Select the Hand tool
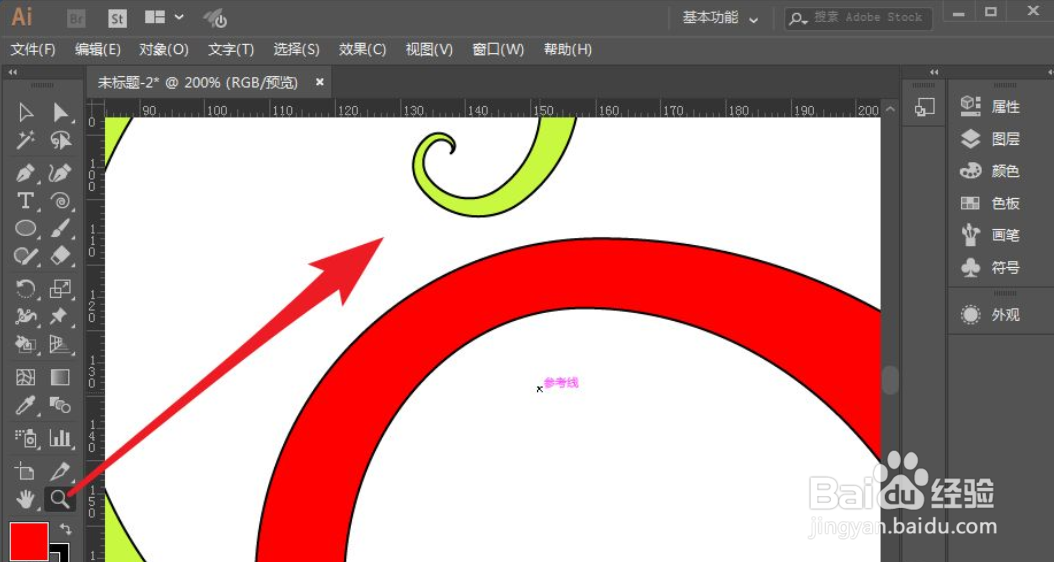The height and width of the screenshot is (562, 1054). 26,499
